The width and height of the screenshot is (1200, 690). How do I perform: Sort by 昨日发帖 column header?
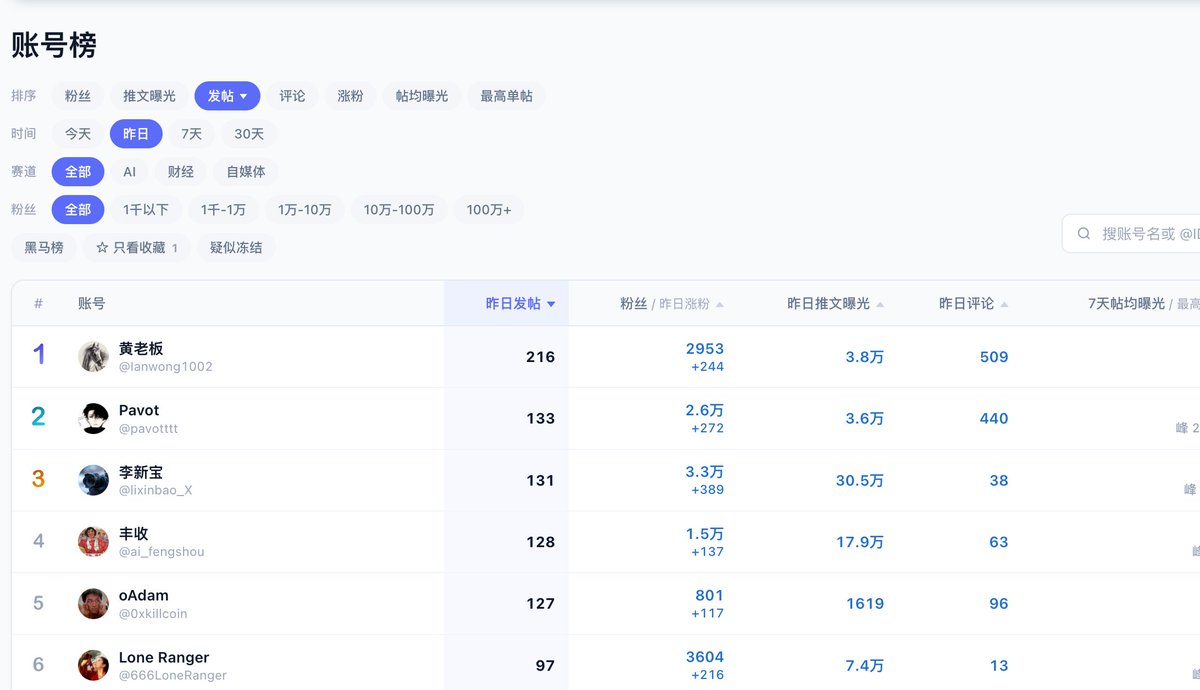520,303
